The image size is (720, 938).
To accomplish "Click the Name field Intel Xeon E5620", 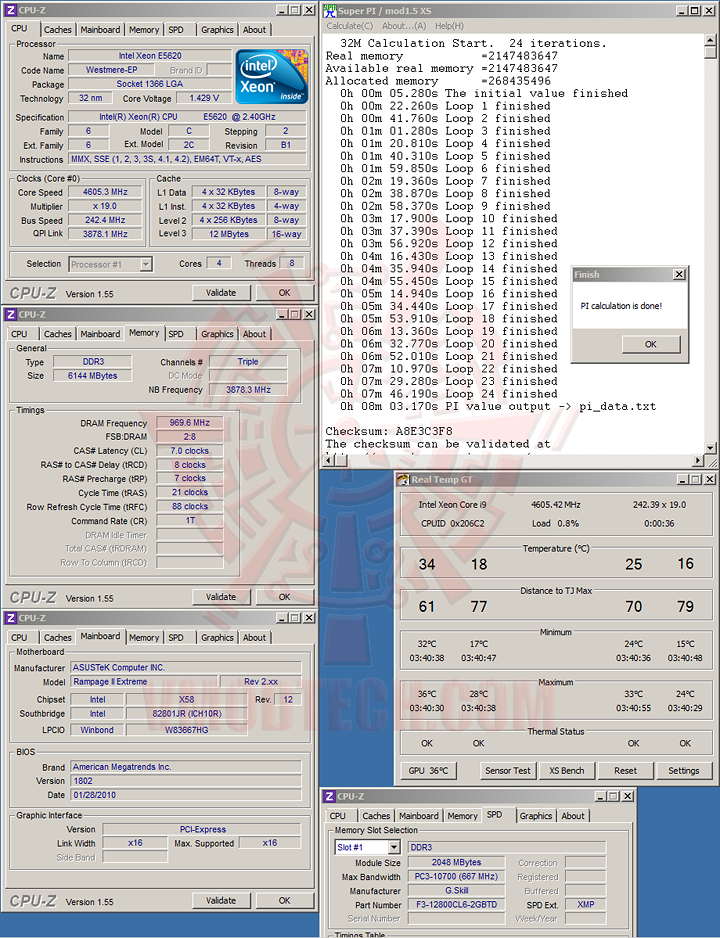I will pyautogui.click(x=150, y=56).
